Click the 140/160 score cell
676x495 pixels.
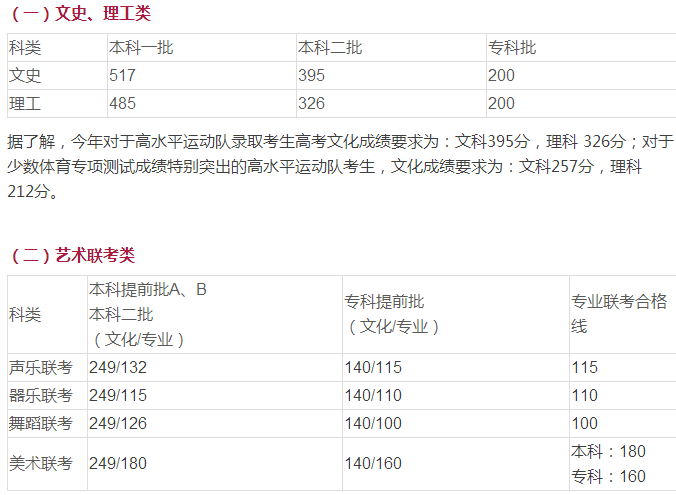373,463
